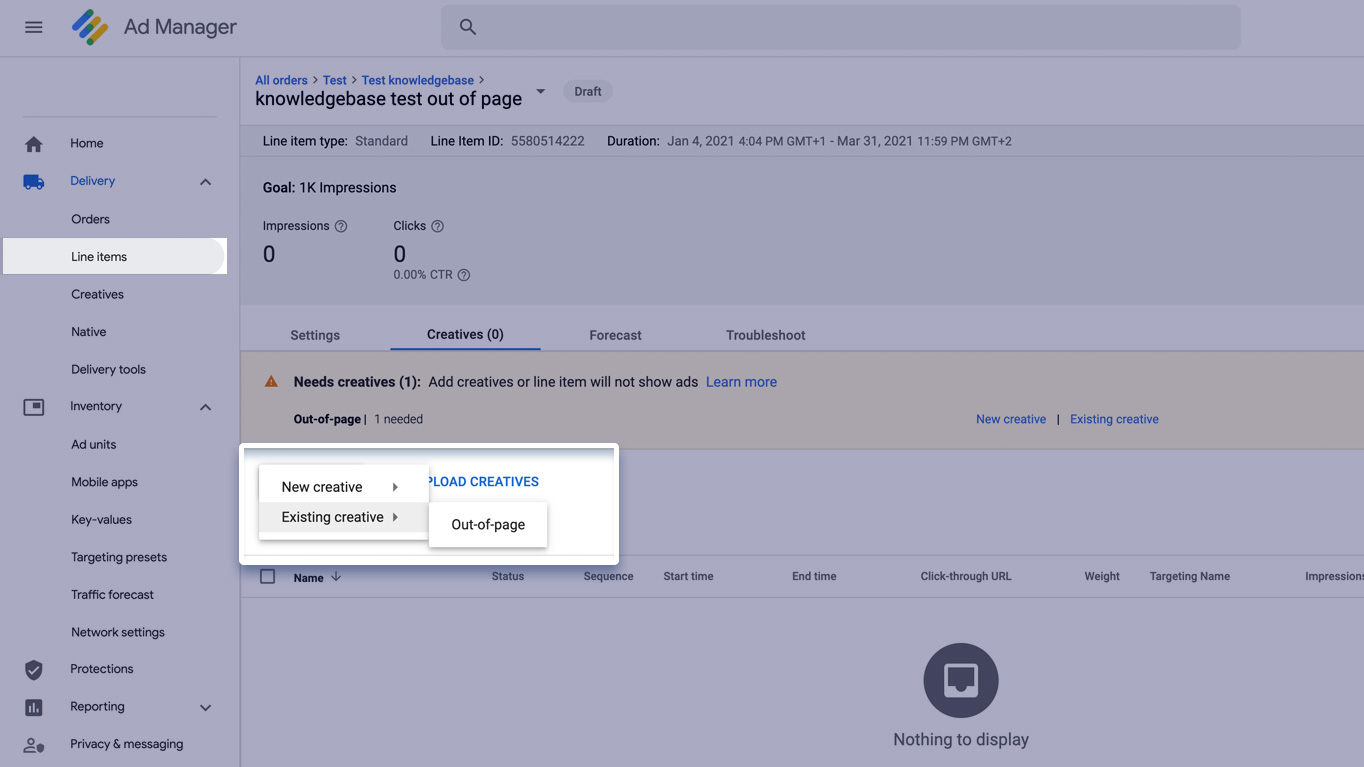Viewport: 1364px width, 767px height.
Task: Click the End time column header
Action: 814,576
